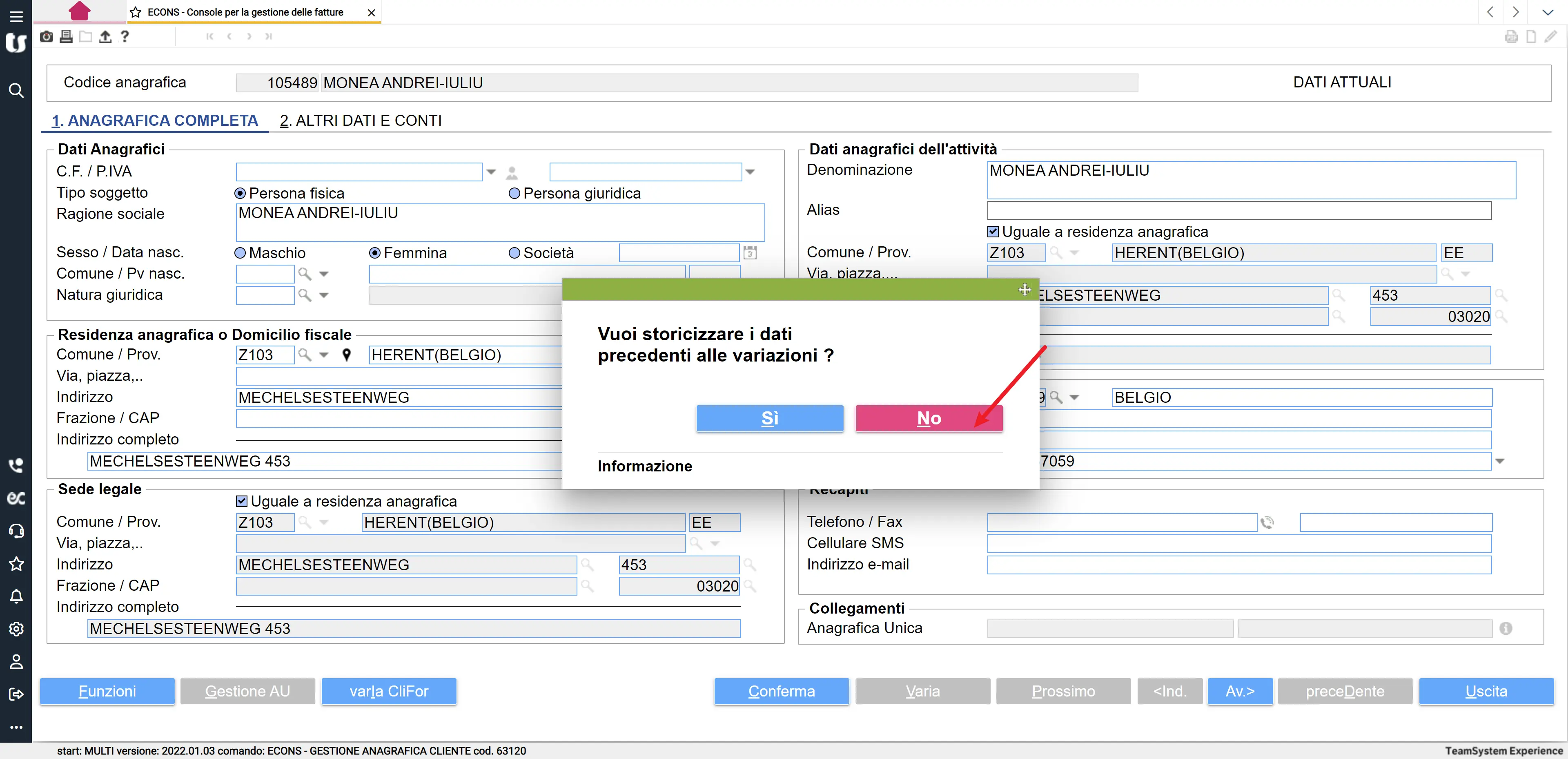Click the camera screenshot icon in toolbar

point(46,36)
